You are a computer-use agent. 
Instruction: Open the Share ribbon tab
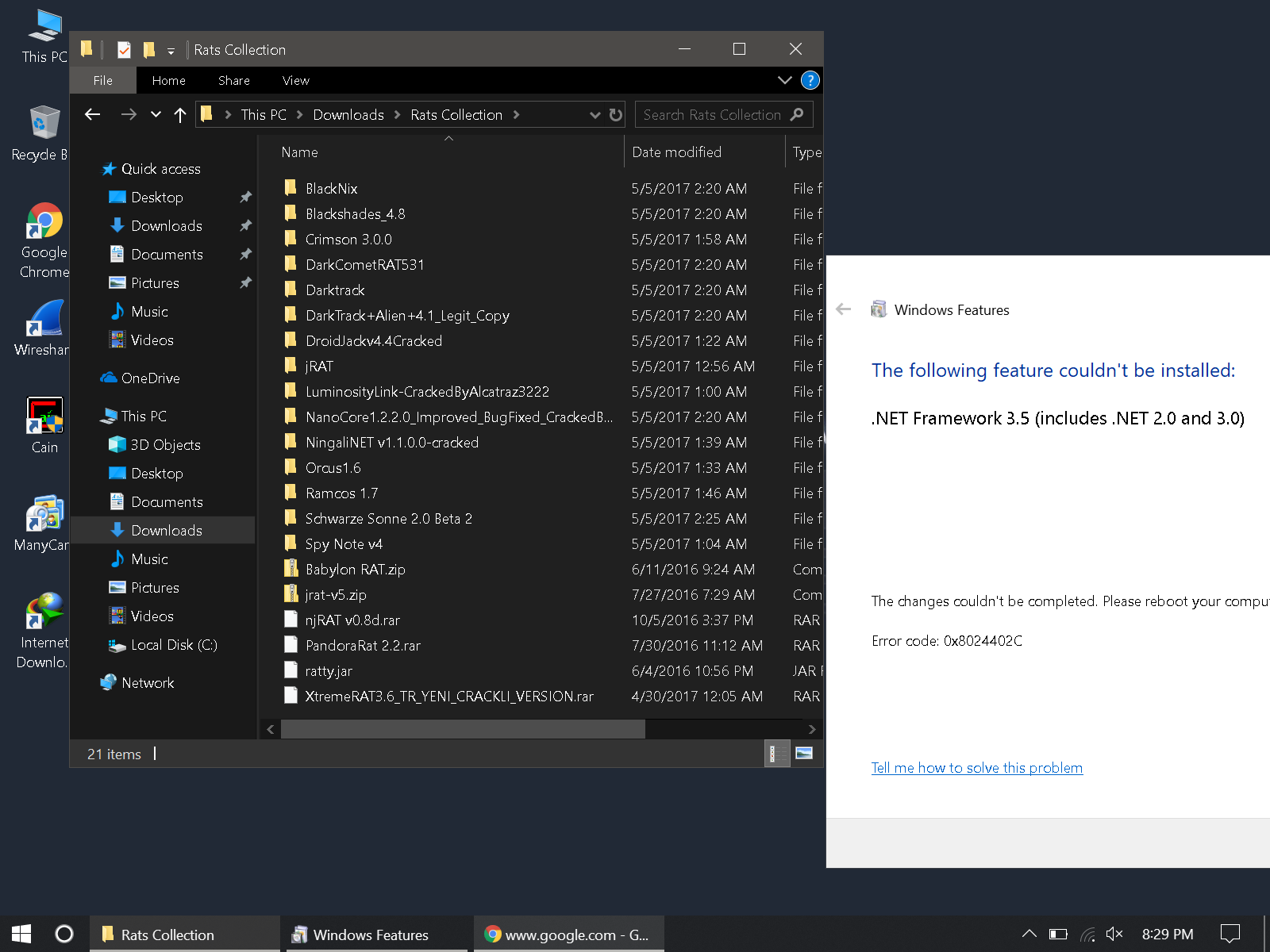(x=234, y=80)
